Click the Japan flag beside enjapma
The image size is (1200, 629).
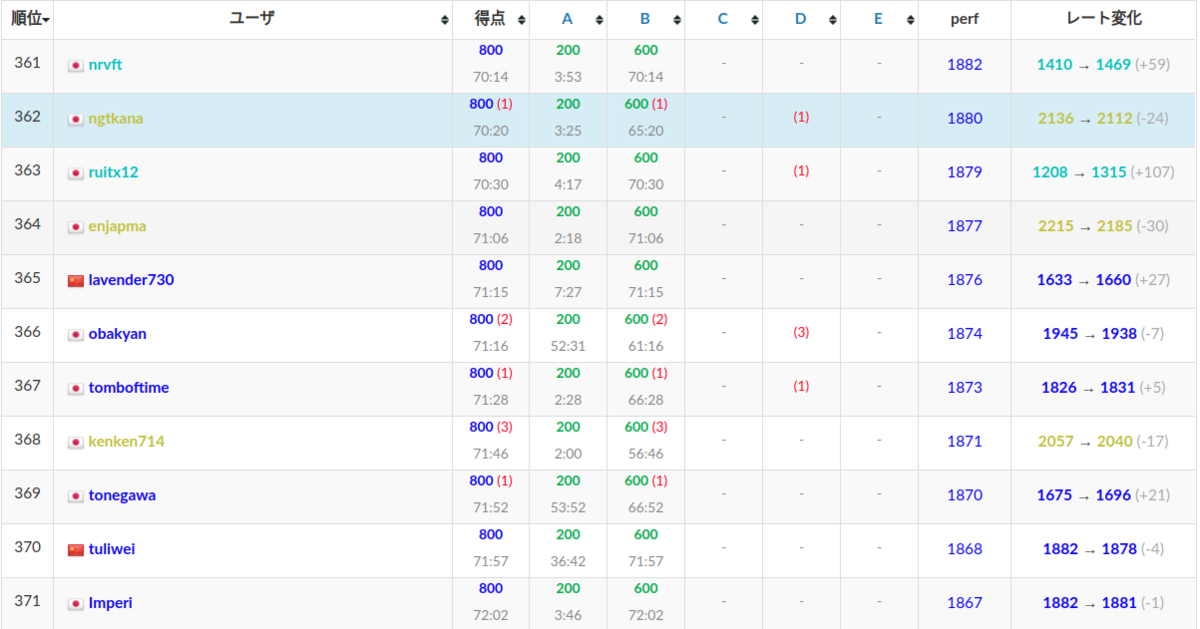[75, 228]
